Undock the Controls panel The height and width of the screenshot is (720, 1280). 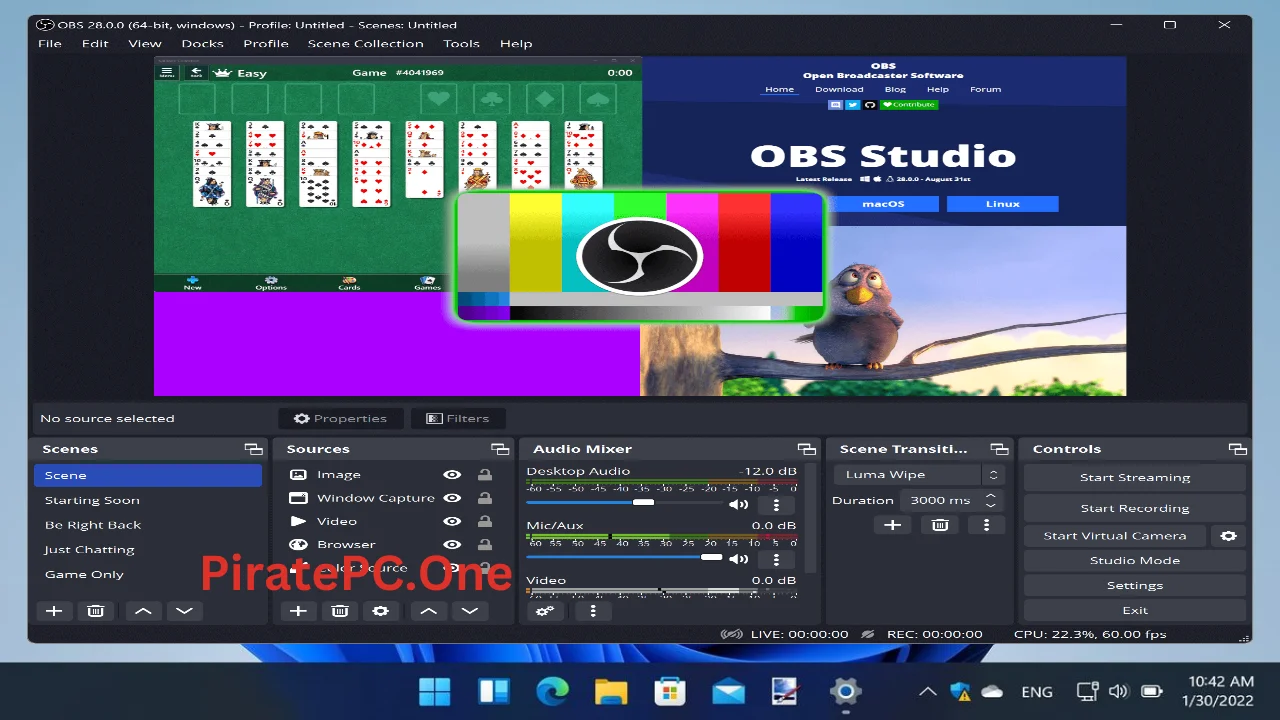click(x=1238, y=449)
